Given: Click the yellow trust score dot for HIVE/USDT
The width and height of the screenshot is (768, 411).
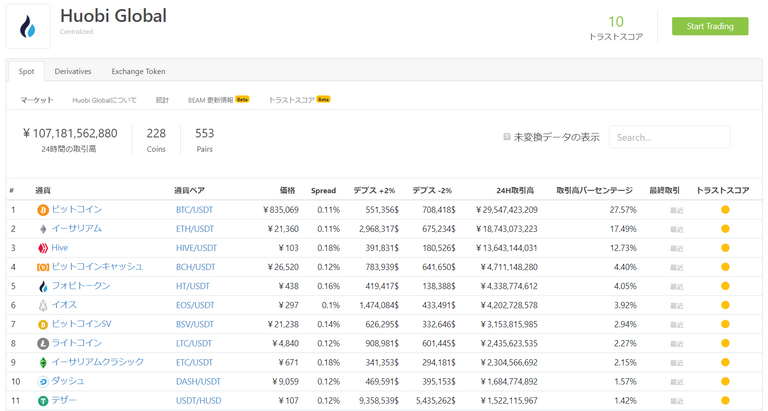Looking at the screenshot, I should pos(725,248).
